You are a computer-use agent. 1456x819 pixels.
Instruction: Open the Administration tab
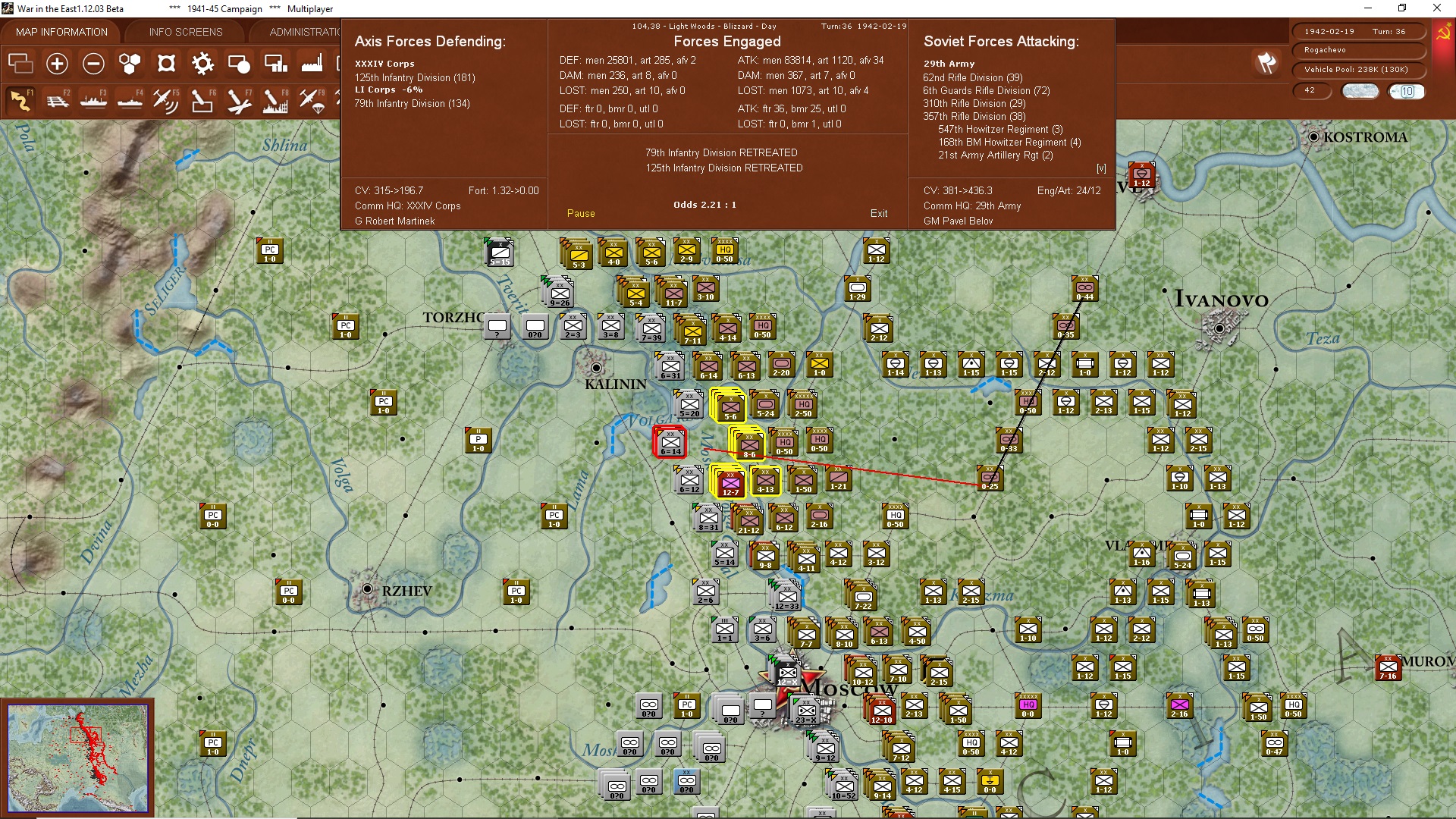click(x=303, y=32)
